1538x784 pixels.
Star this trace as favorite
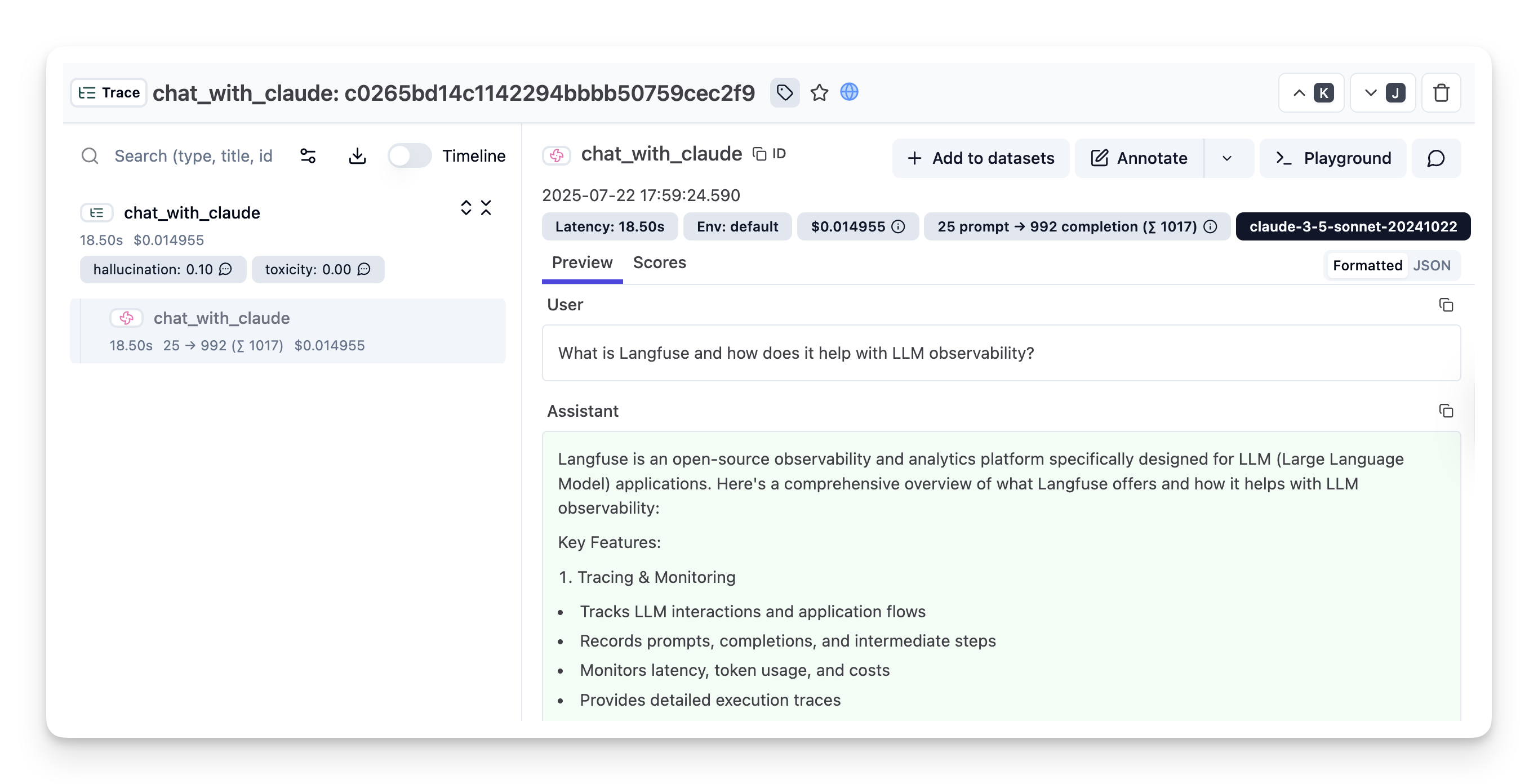tap(819, 92)
